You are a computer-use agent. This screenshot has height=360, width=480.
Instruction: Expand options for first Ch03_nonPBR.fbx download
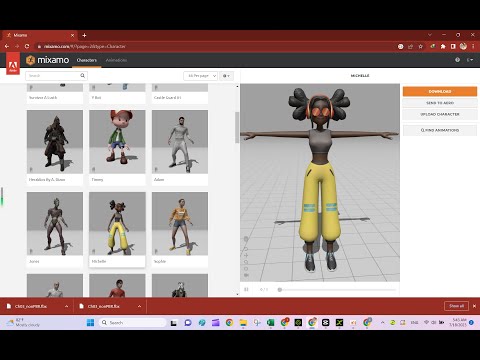tap(66, 306)
